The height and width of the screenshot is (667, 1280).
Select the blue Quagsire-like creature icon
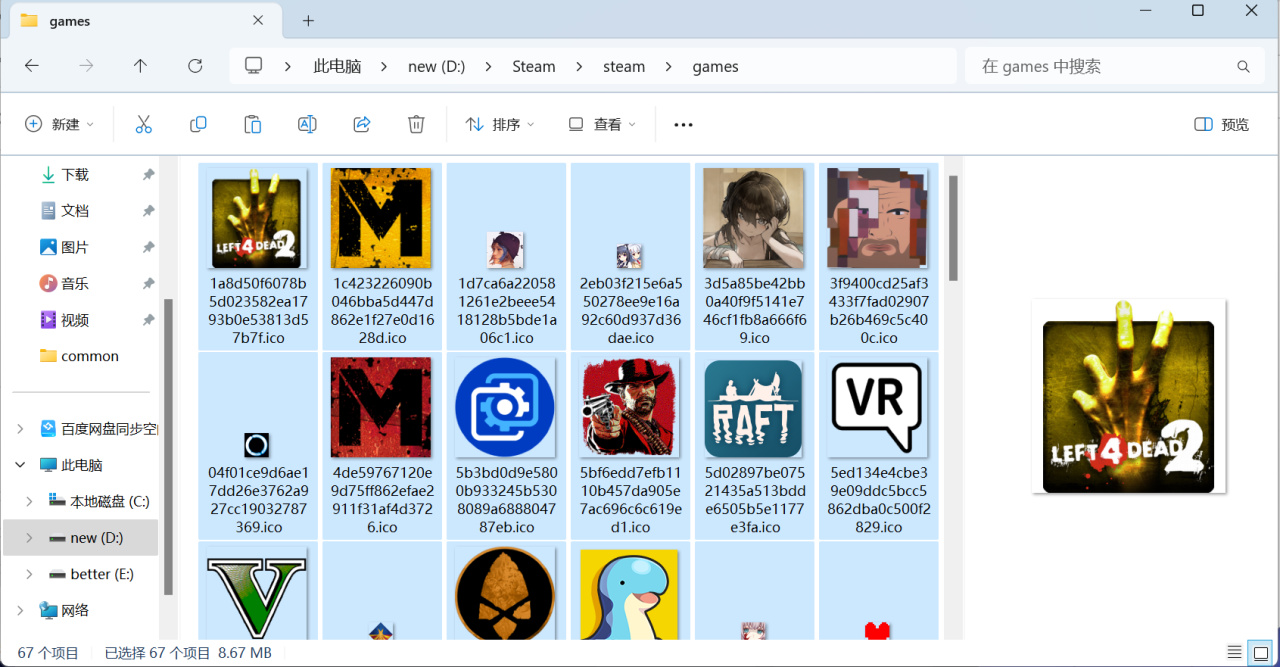[x=630, y=592]
